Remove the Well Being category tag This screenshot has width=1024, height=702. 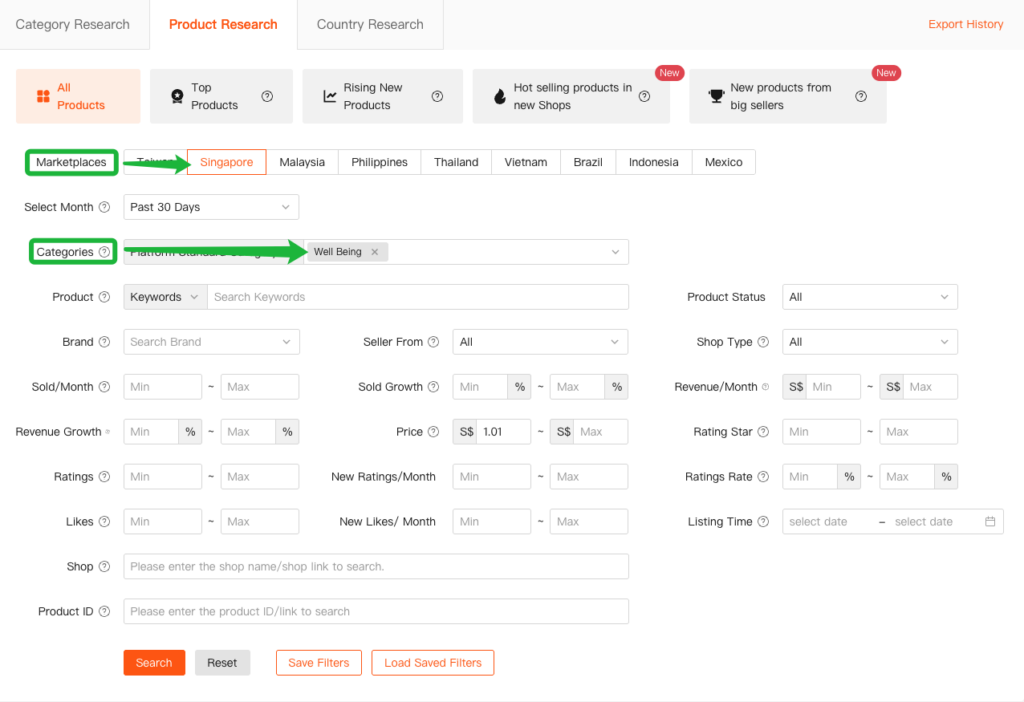tap(375, 252)
